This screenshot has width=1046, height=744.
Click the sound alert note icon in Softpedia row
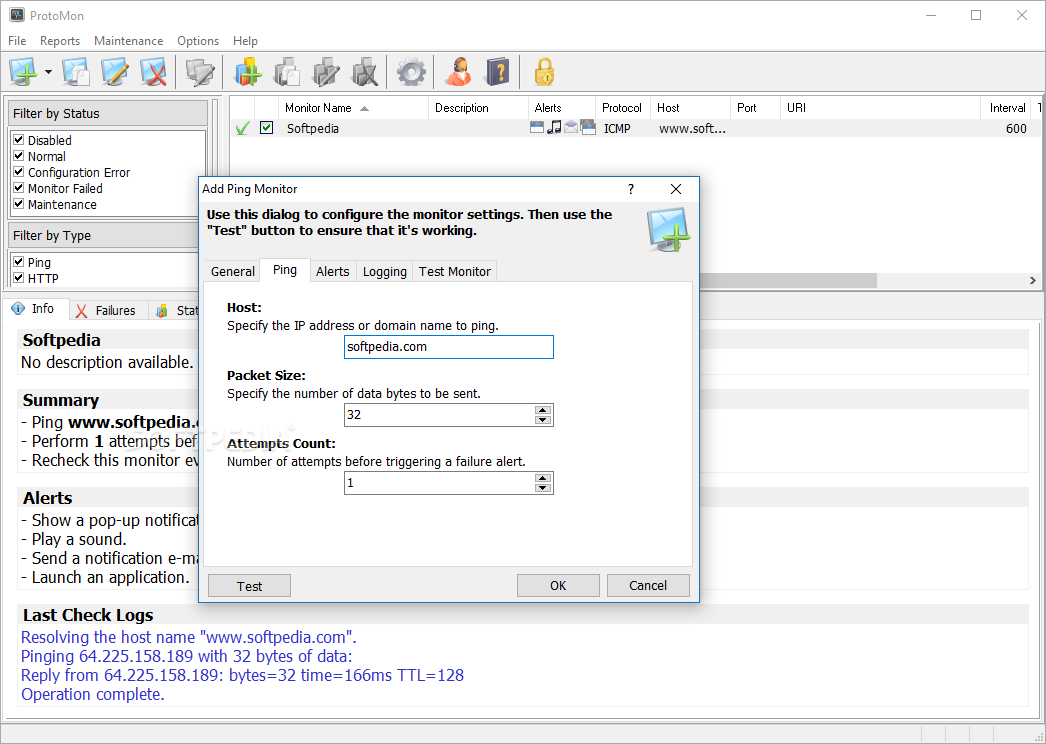(x=554, y=127)
